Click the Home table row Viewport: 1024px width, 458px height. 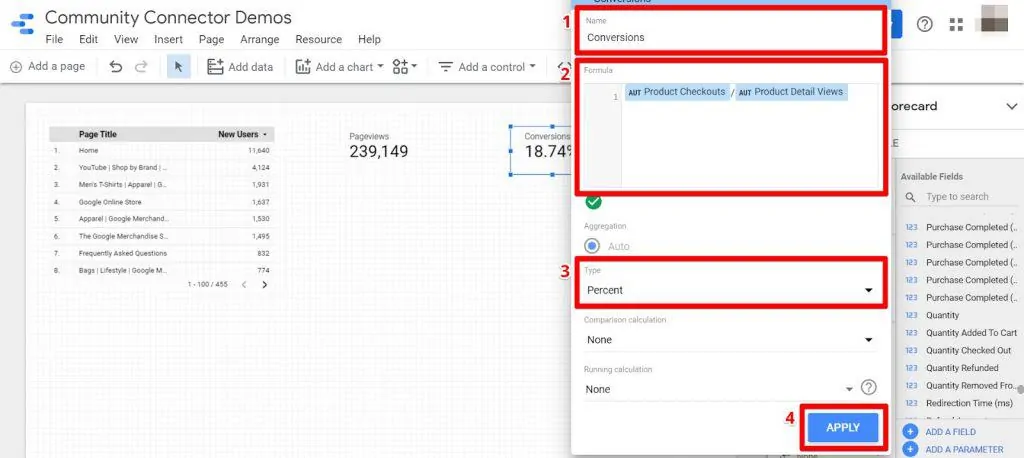coord(162,150)
